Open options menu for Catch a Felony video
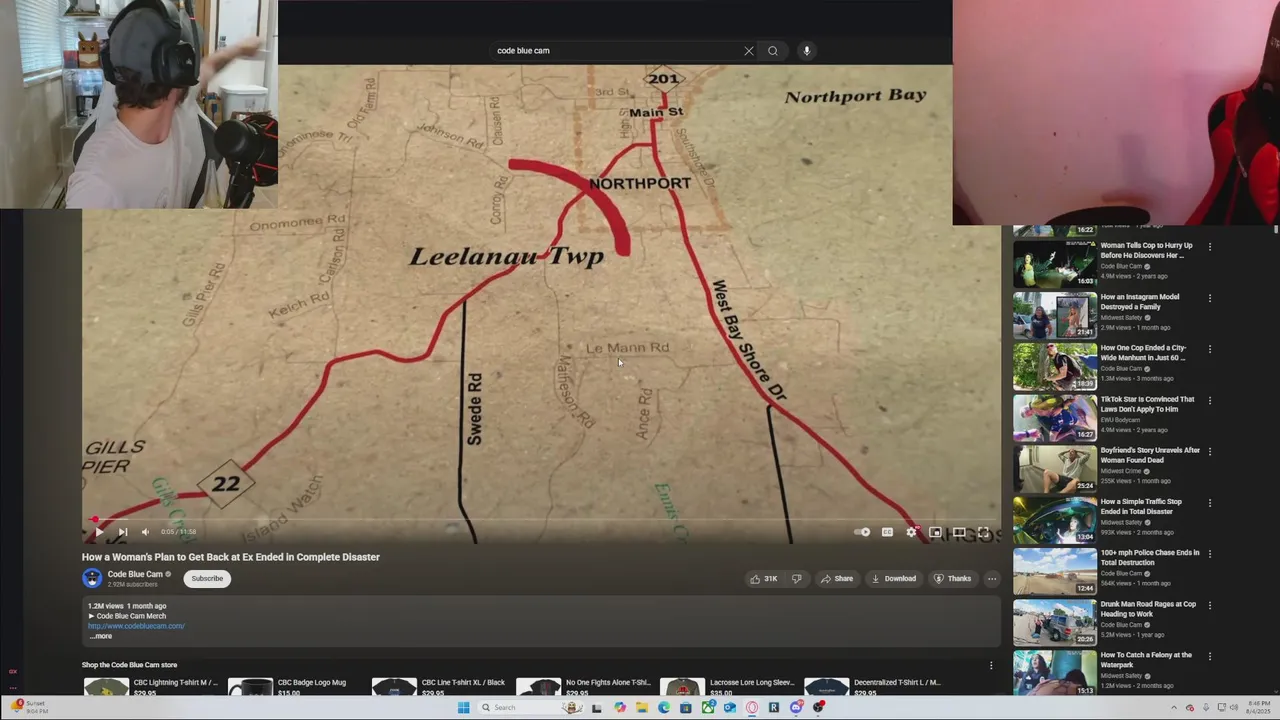 click(1209, 656)
